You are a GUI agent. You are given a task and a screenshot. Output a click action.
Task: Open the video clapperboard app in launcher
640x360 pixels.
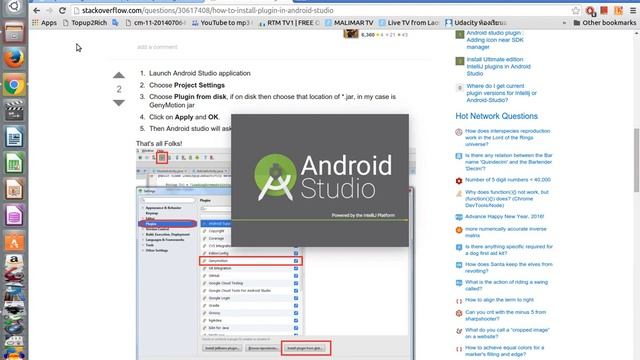(x=14, y=110)
